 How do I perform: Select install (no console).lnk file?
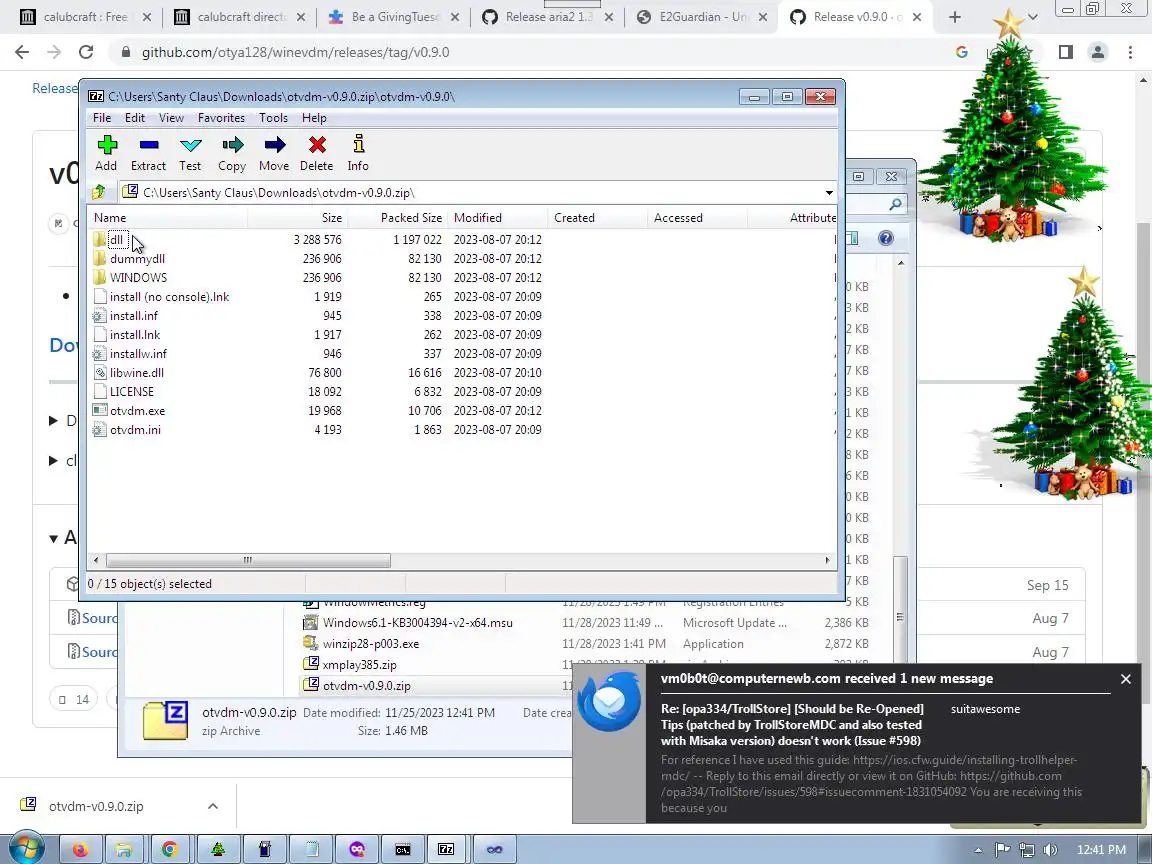tap(169, 297)
